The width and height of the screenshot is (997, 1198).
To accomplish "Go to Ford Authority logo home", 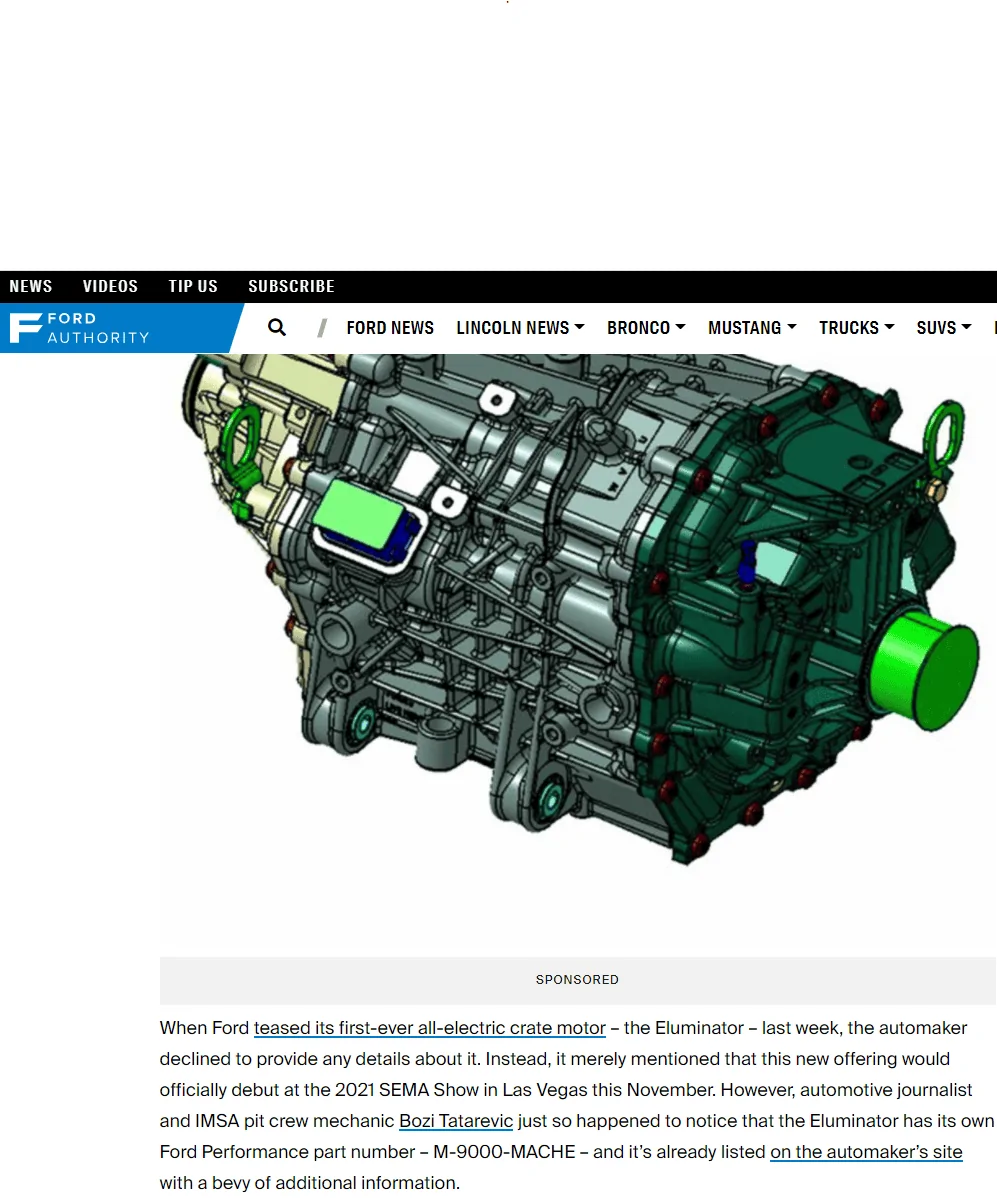I will pyautogui.click(x=79, y=328).
